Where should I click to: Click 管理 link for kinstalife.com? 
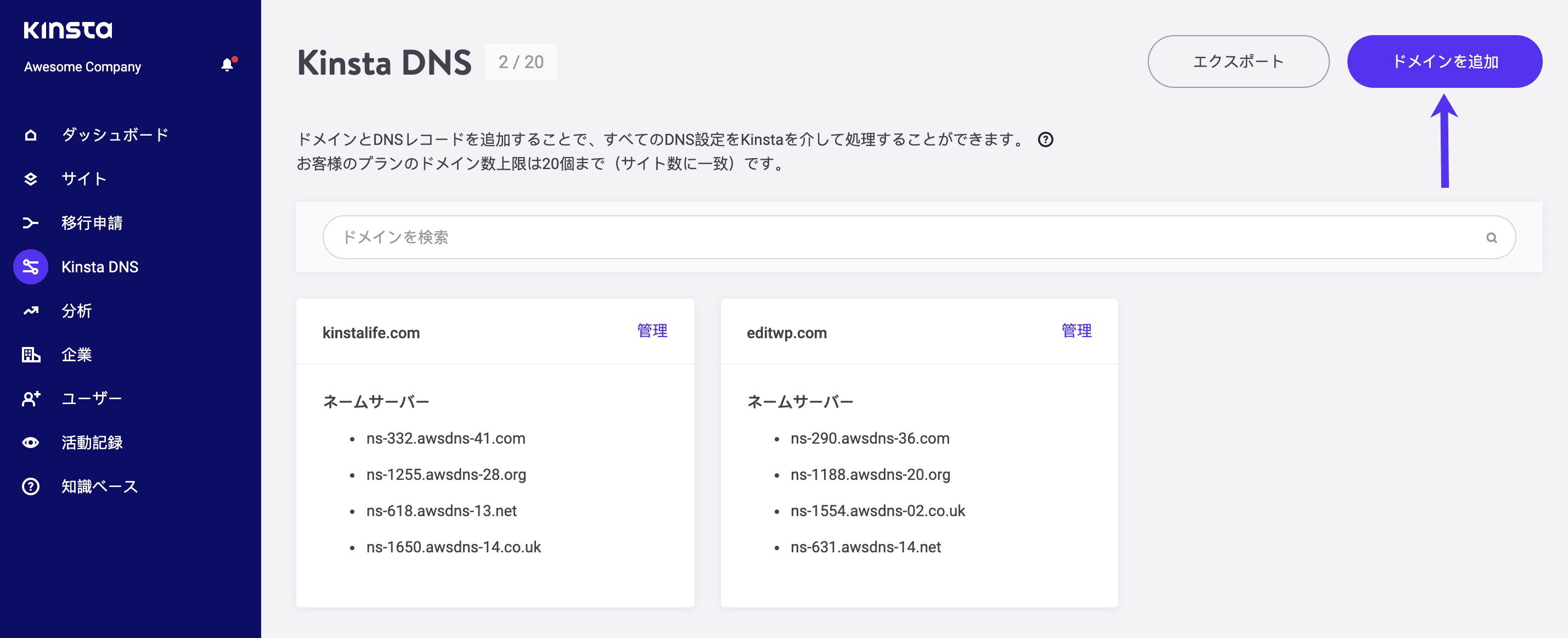pyautogui.click(x=652, y=331)
